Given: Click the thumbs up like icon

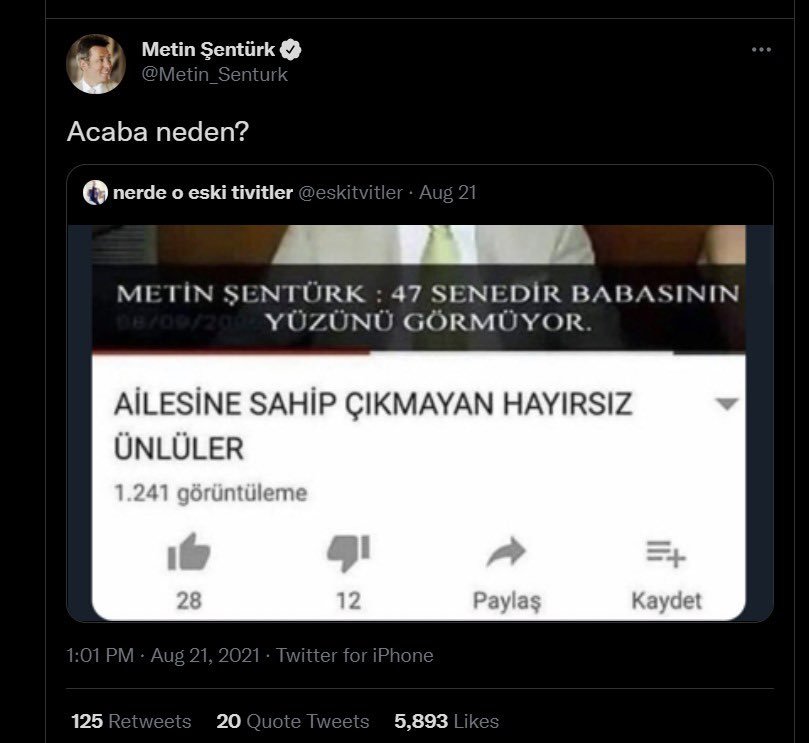Looking at the screenshot, I should [188, 553].
